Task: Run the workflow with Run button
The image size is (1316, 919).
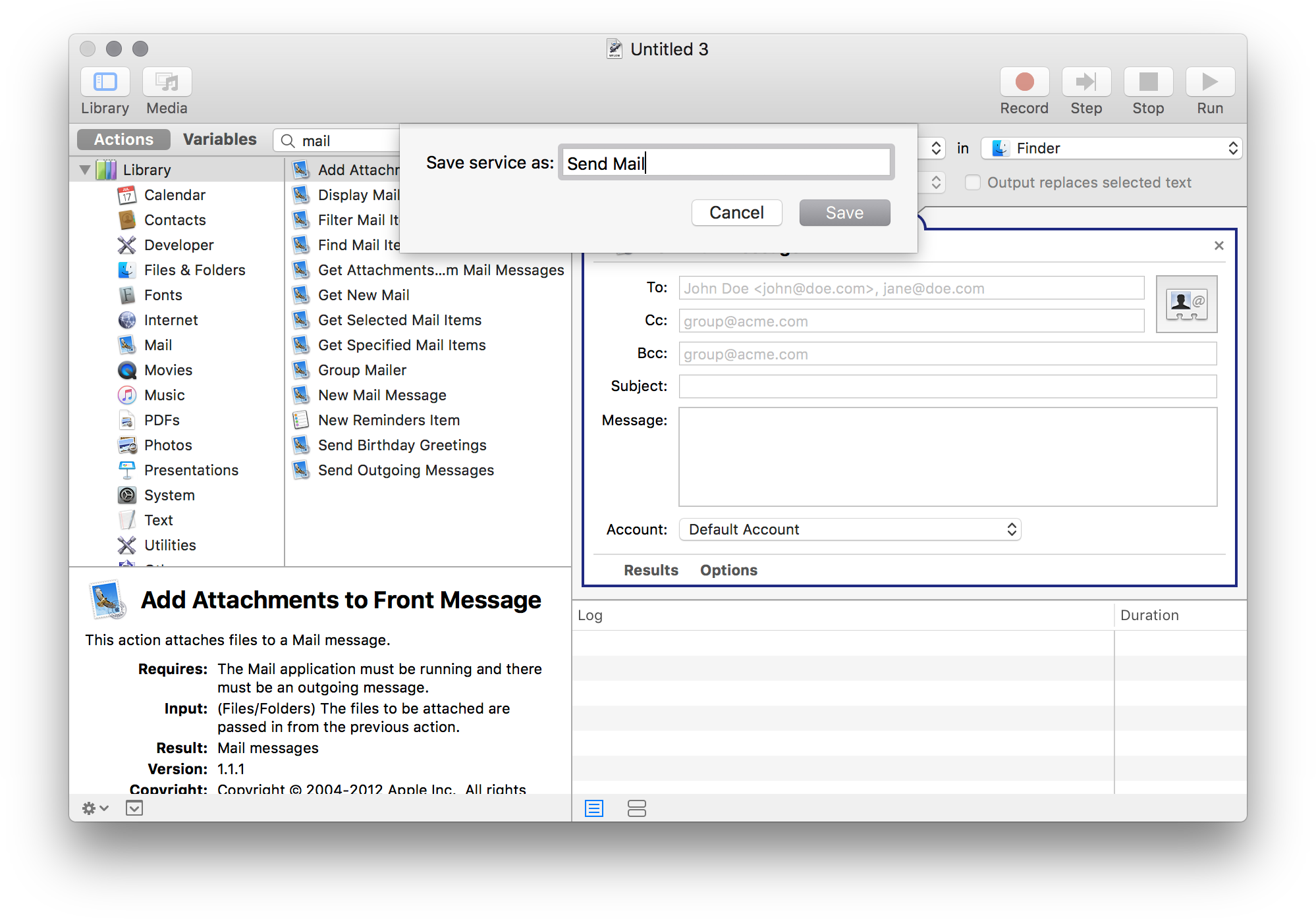Action: pos(1210,82)
